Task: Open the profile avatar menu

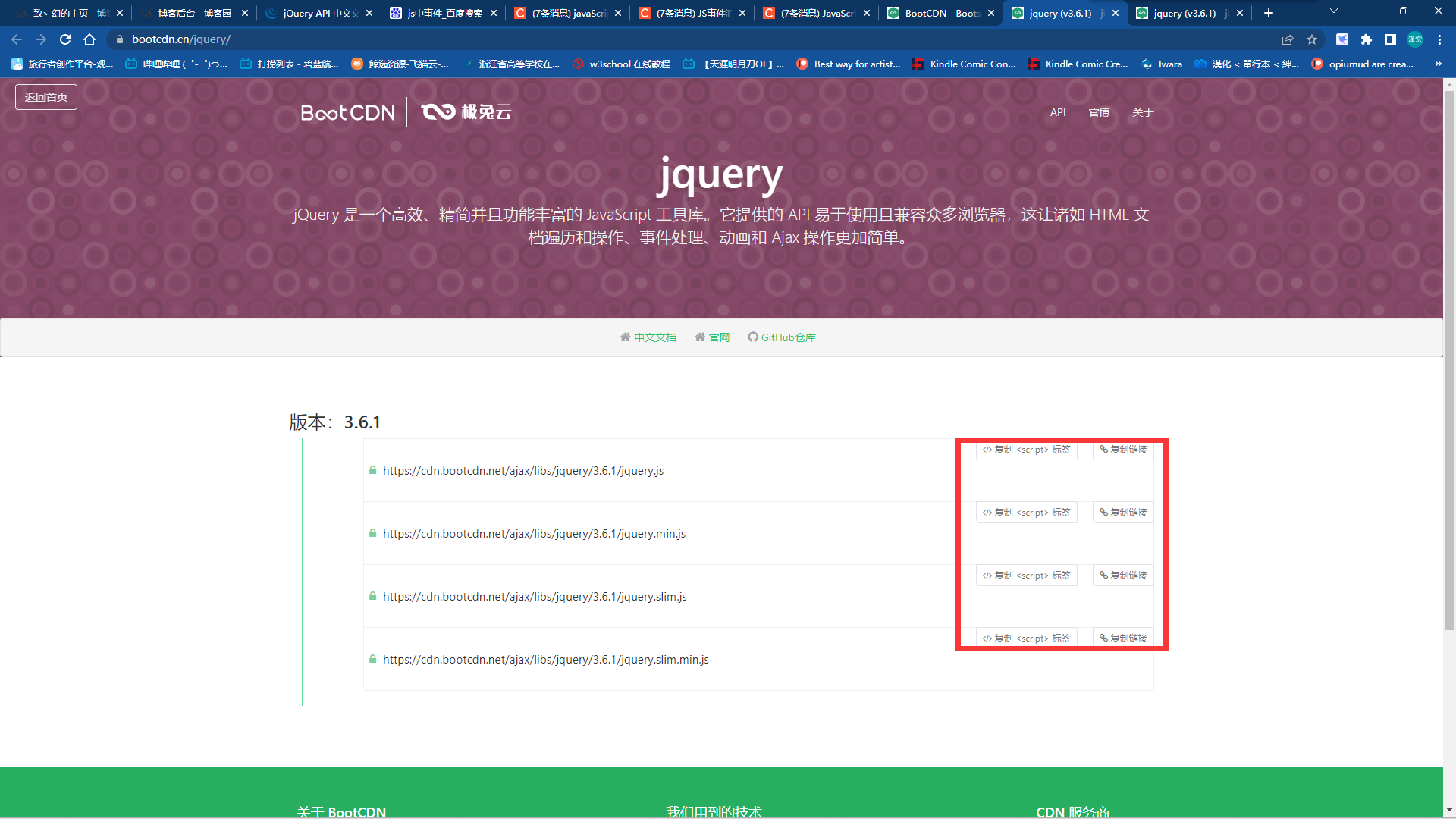Action: point(1415,39)
